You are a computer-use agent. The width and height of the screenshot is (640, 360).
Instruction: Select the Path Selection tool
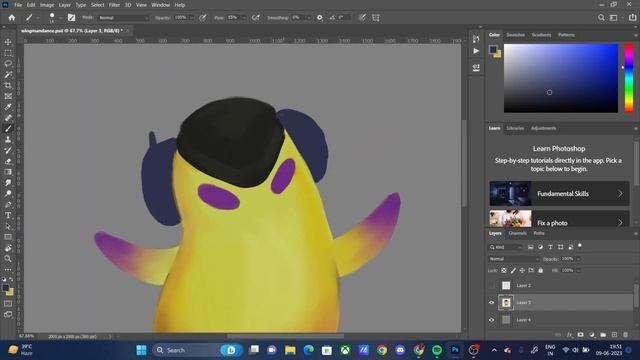(8, 226)
